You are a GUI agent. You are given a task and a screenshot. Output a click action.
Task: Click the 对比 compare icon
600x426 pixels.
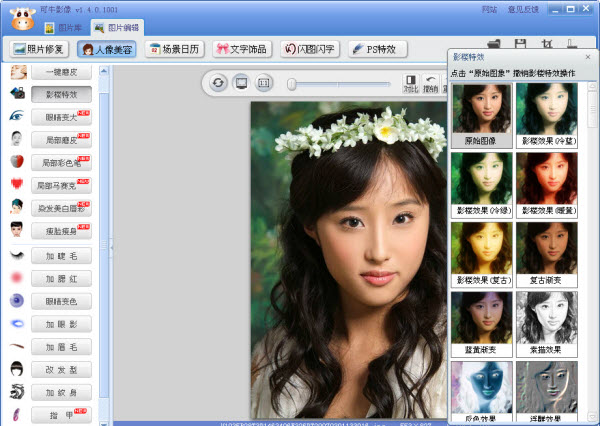pos(411,83)
